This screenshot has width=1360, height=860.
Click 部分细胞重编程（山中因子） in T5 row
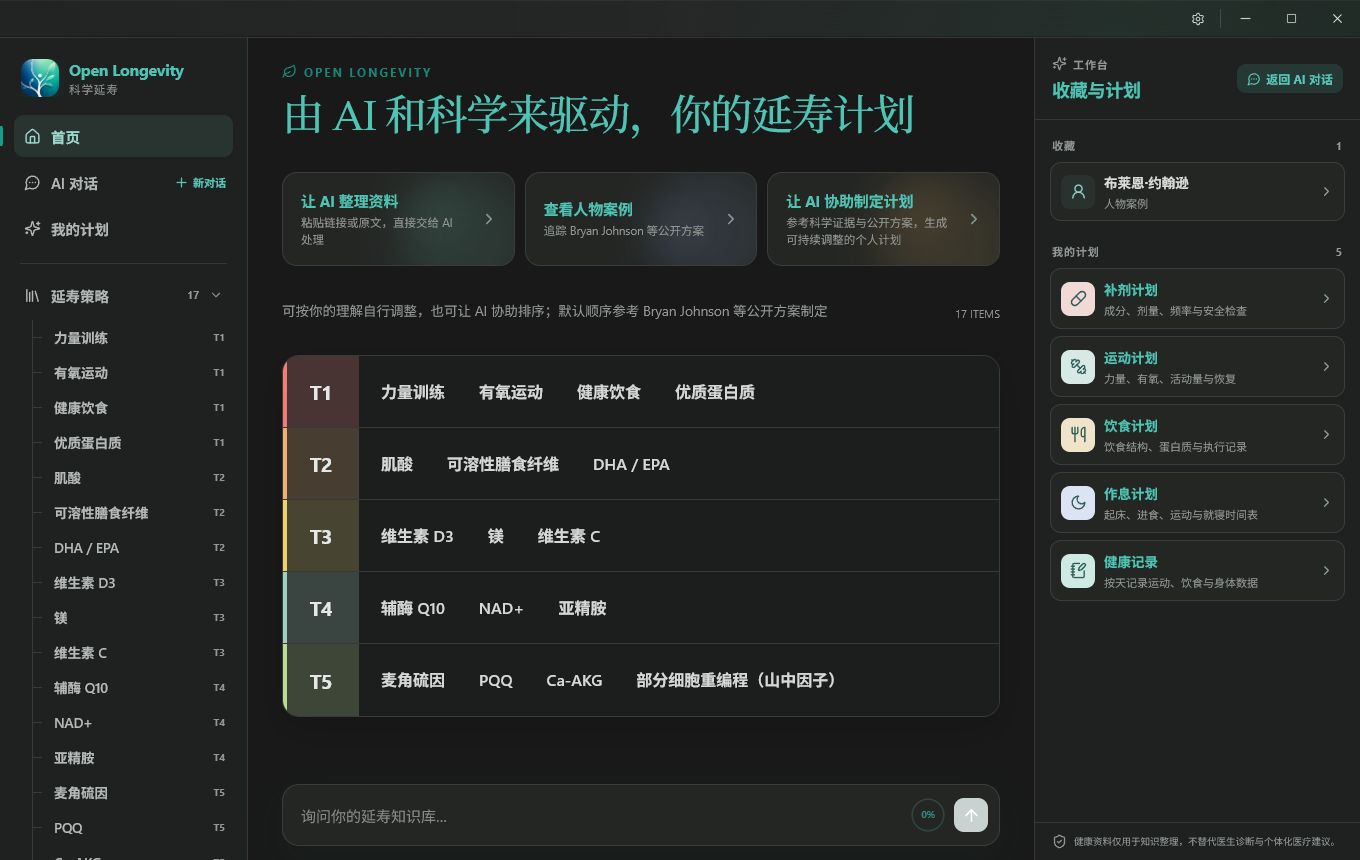pyautogui.click(x=737, y=680)
